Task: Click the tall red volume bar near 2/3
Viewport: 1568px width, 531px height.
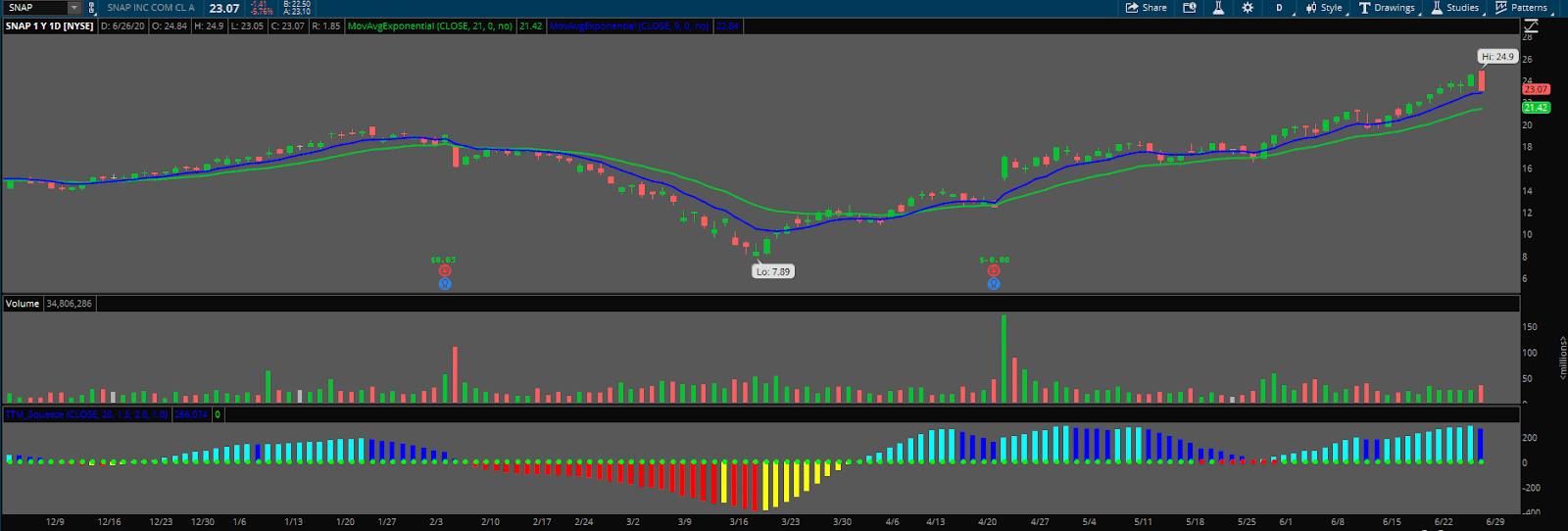Action: (455, 374)
